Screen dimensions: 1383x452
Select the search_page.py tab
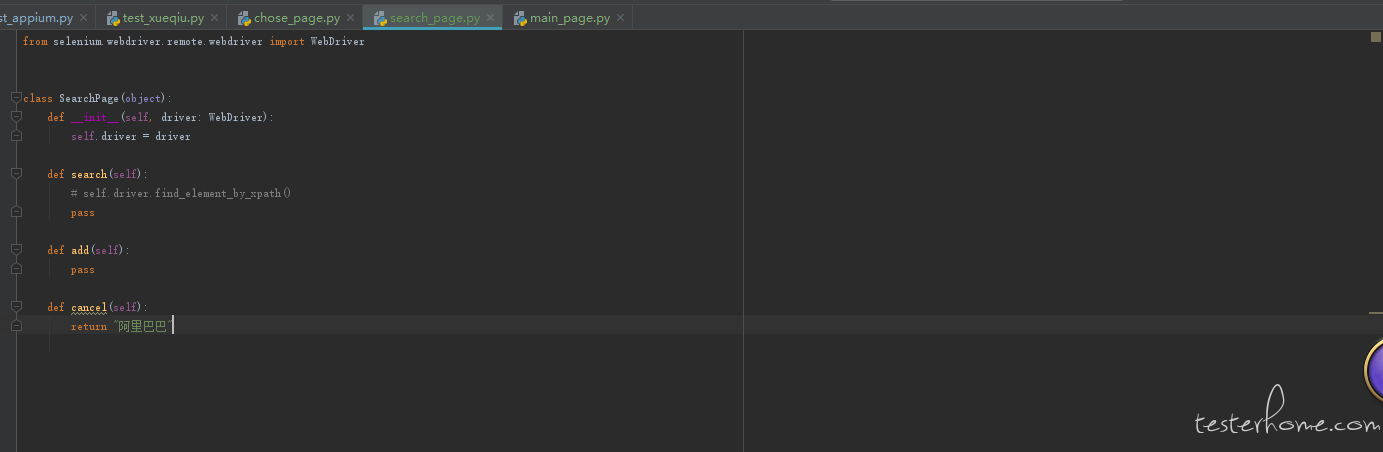coord(434,18)
